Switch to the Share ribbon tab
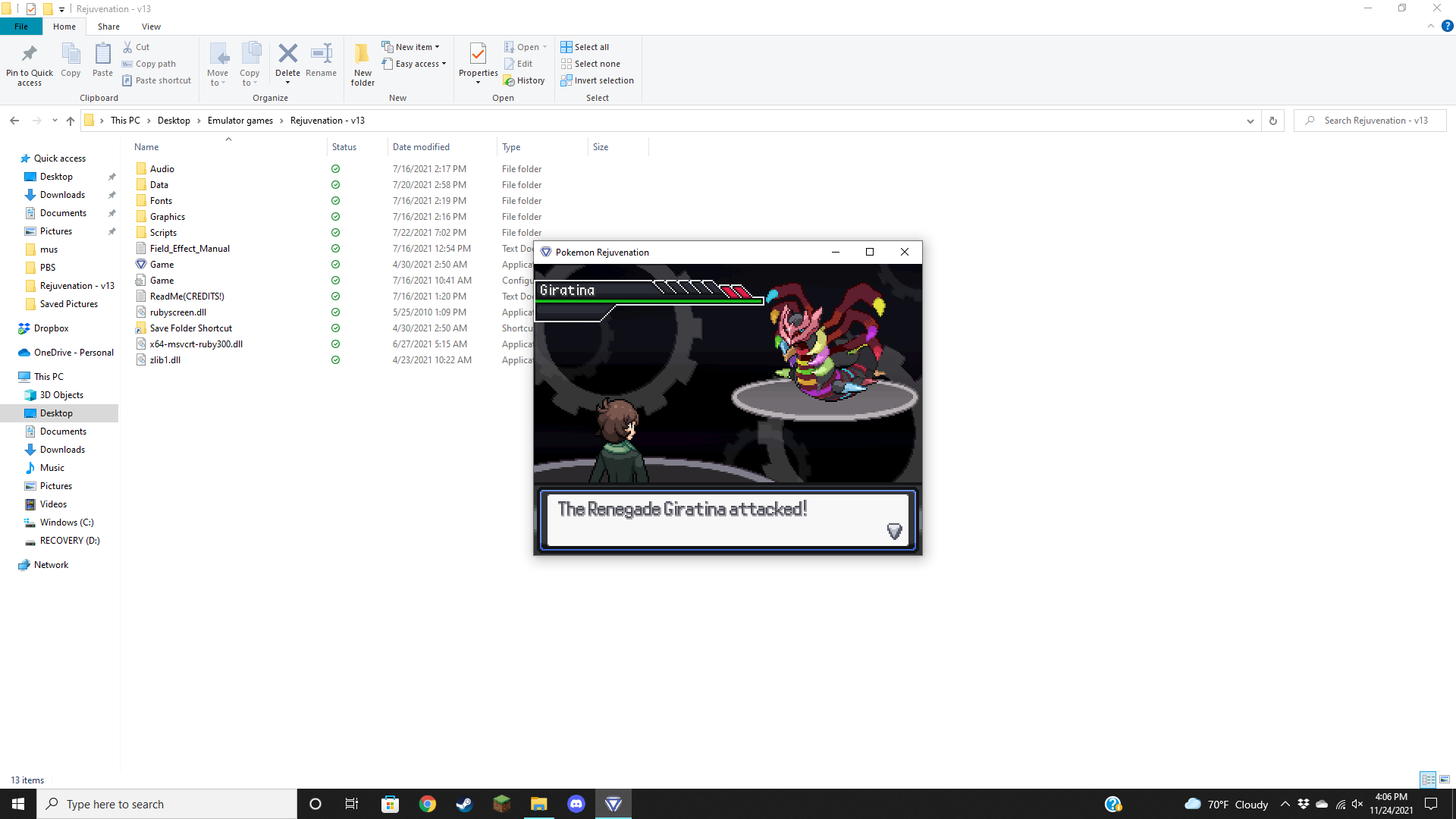 pos(108,27)
